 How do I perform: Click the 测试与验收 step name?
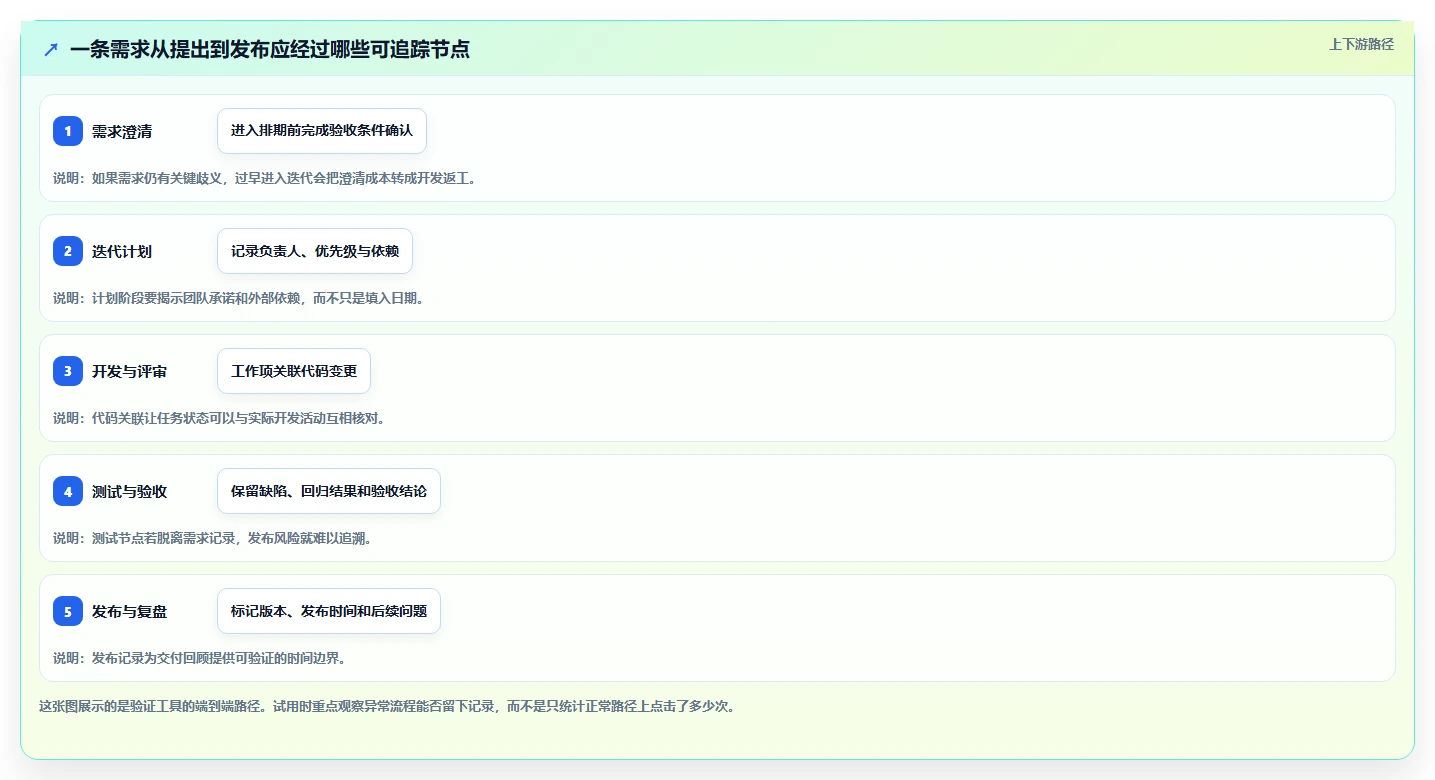pyautogui.click(x=129, y=491)
